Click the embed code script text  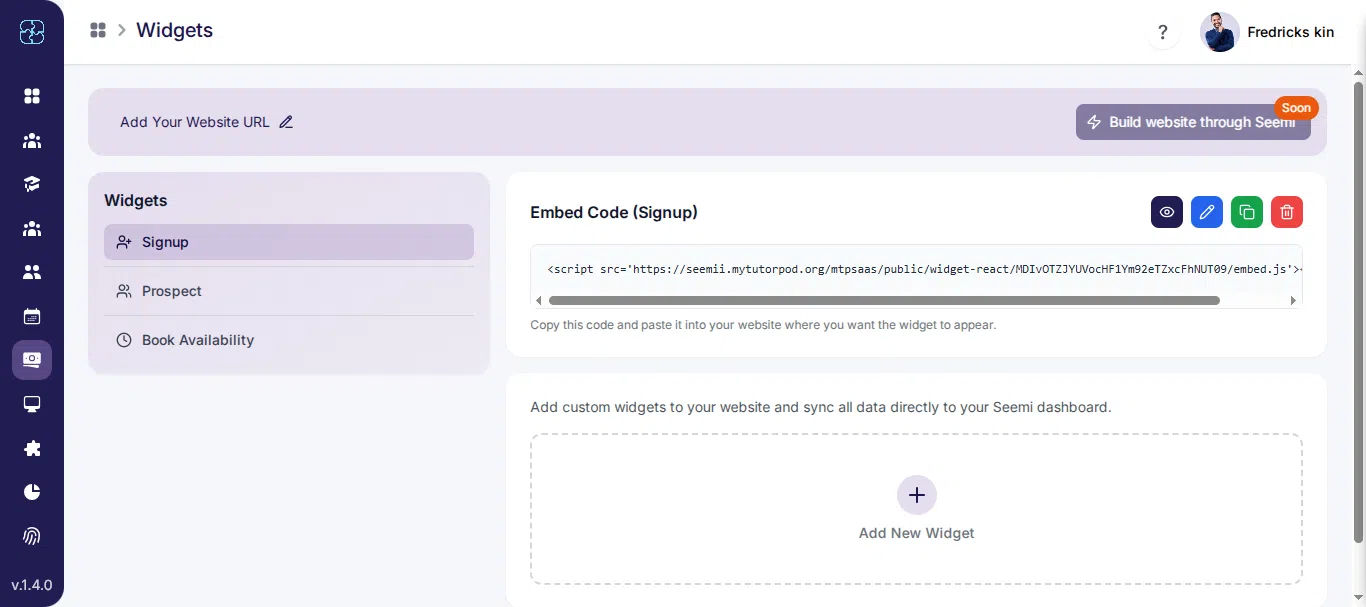coord(924,269)
